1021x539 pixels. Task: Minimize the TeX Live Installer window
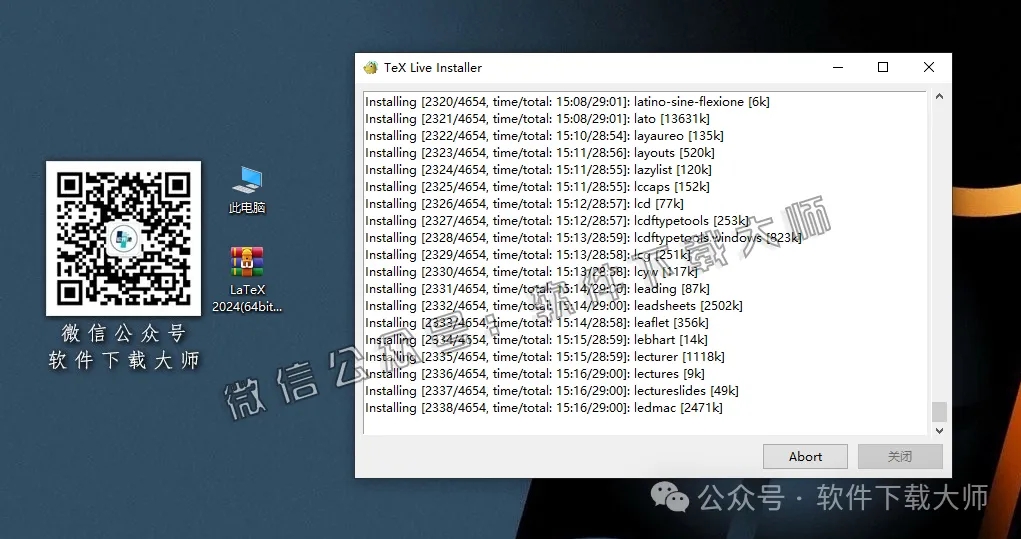coord(837,68)
